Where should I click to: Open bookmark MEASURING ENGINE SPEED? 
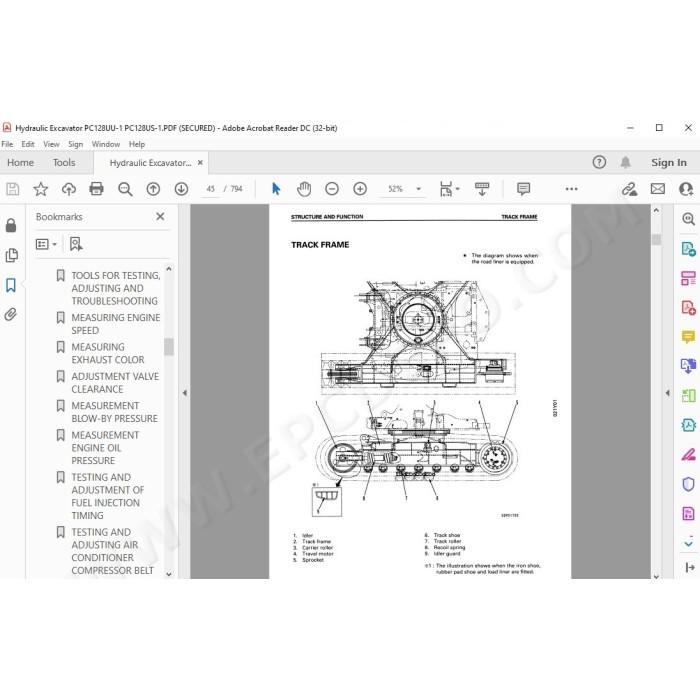[116, 324]
